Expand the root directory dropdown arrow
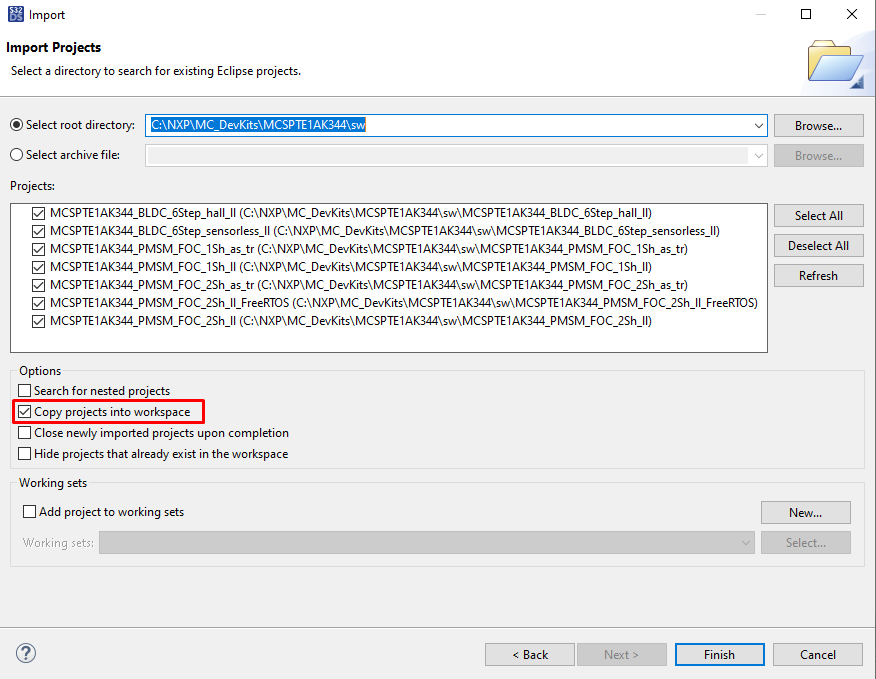 click(x=759, y=125)
